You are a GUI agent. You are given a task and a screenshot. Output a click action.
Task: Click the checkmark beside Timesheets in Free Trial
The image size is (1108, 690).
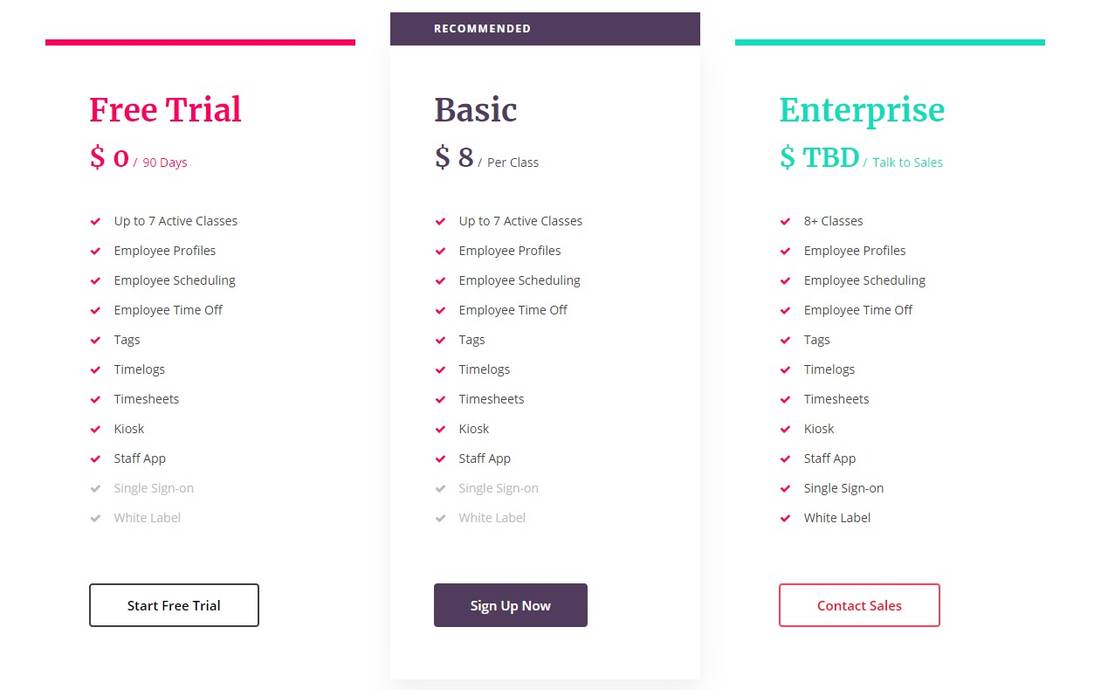pyautogui.click(x=95, y=399)
